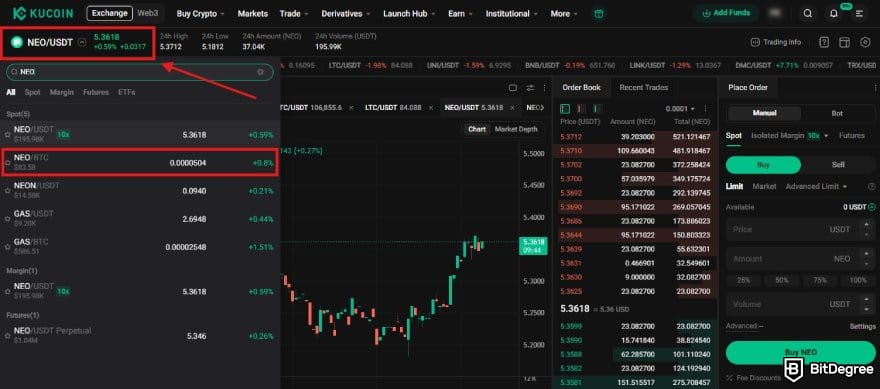Open the Trade dropdown menu

coord(294,13)
